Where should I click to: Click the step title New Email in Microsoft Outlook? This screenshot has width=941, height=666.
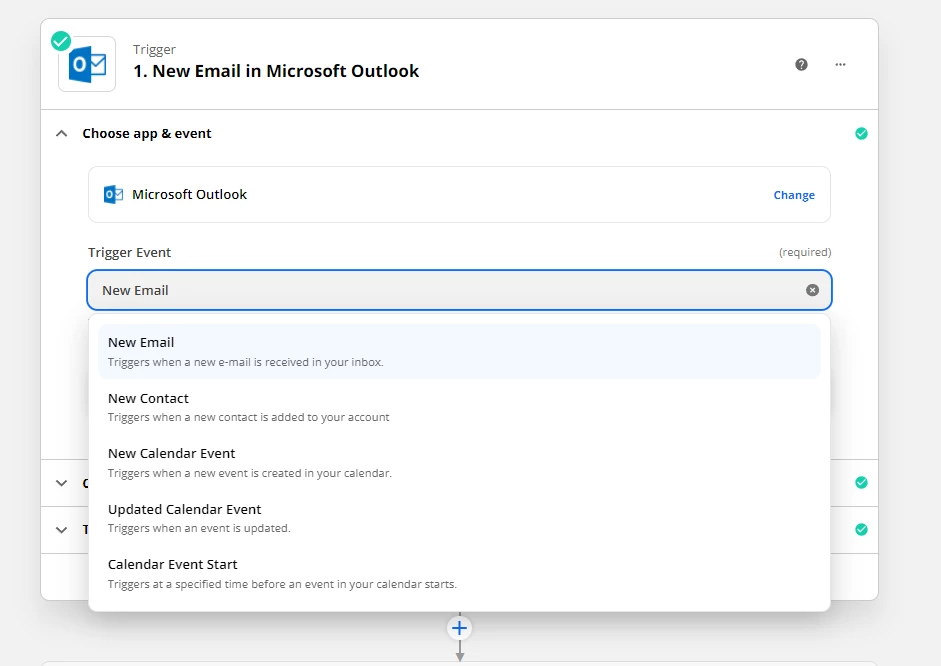[x=276, y=71]
